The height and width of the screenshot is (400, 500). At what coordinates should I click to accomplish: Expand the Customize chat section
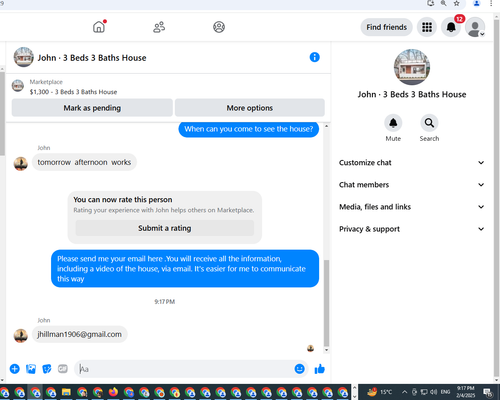412,163
